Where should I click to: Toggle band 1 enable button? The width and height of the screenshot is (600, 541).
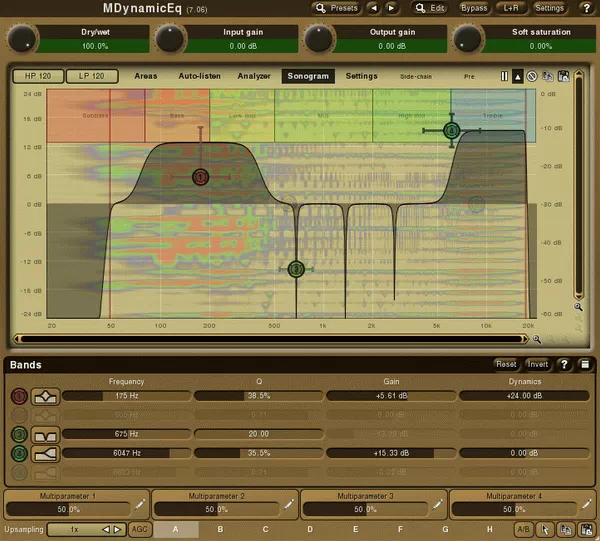click(x=19, y=396)
